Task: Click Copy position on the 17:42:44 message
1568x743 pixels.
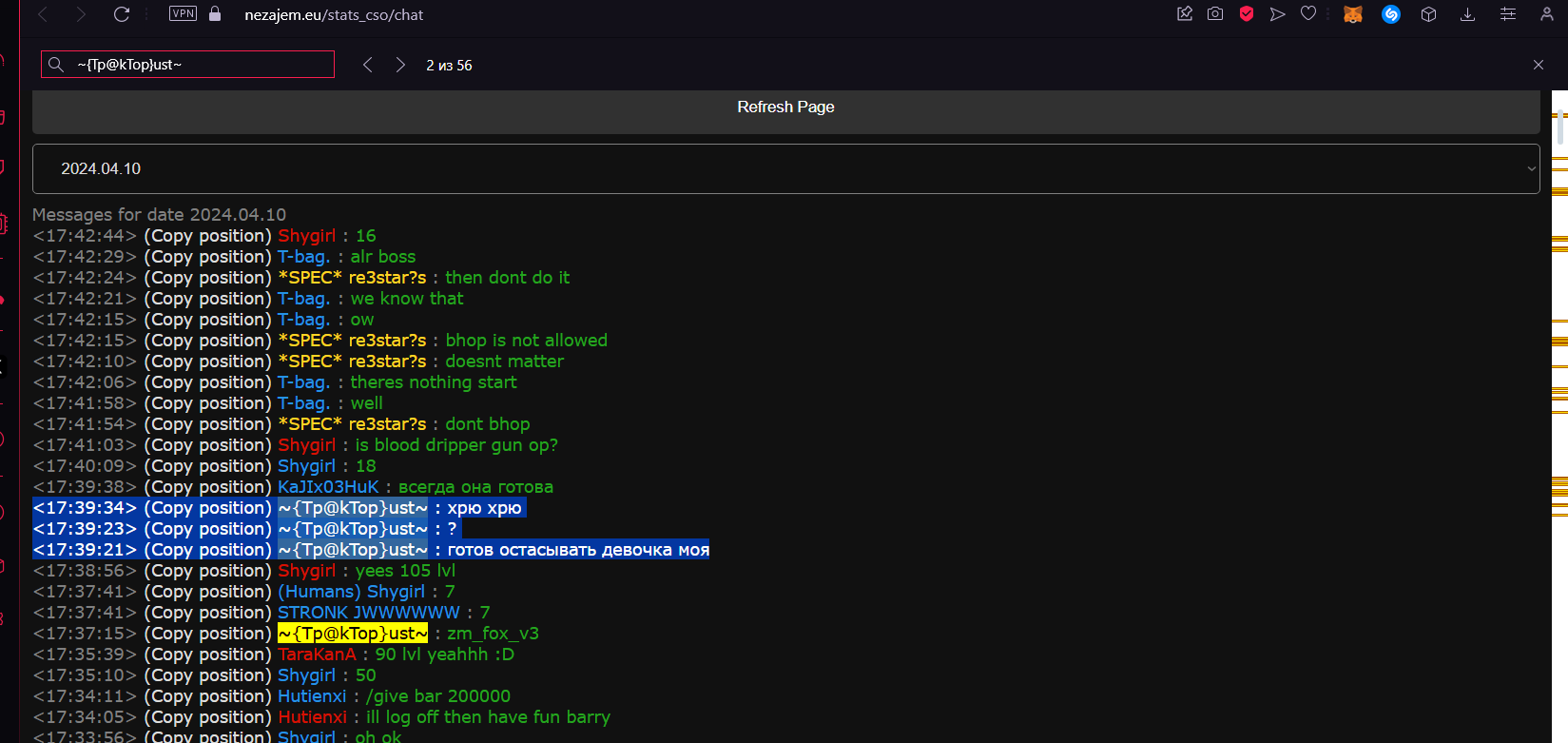Action: [x=207, y=236]
